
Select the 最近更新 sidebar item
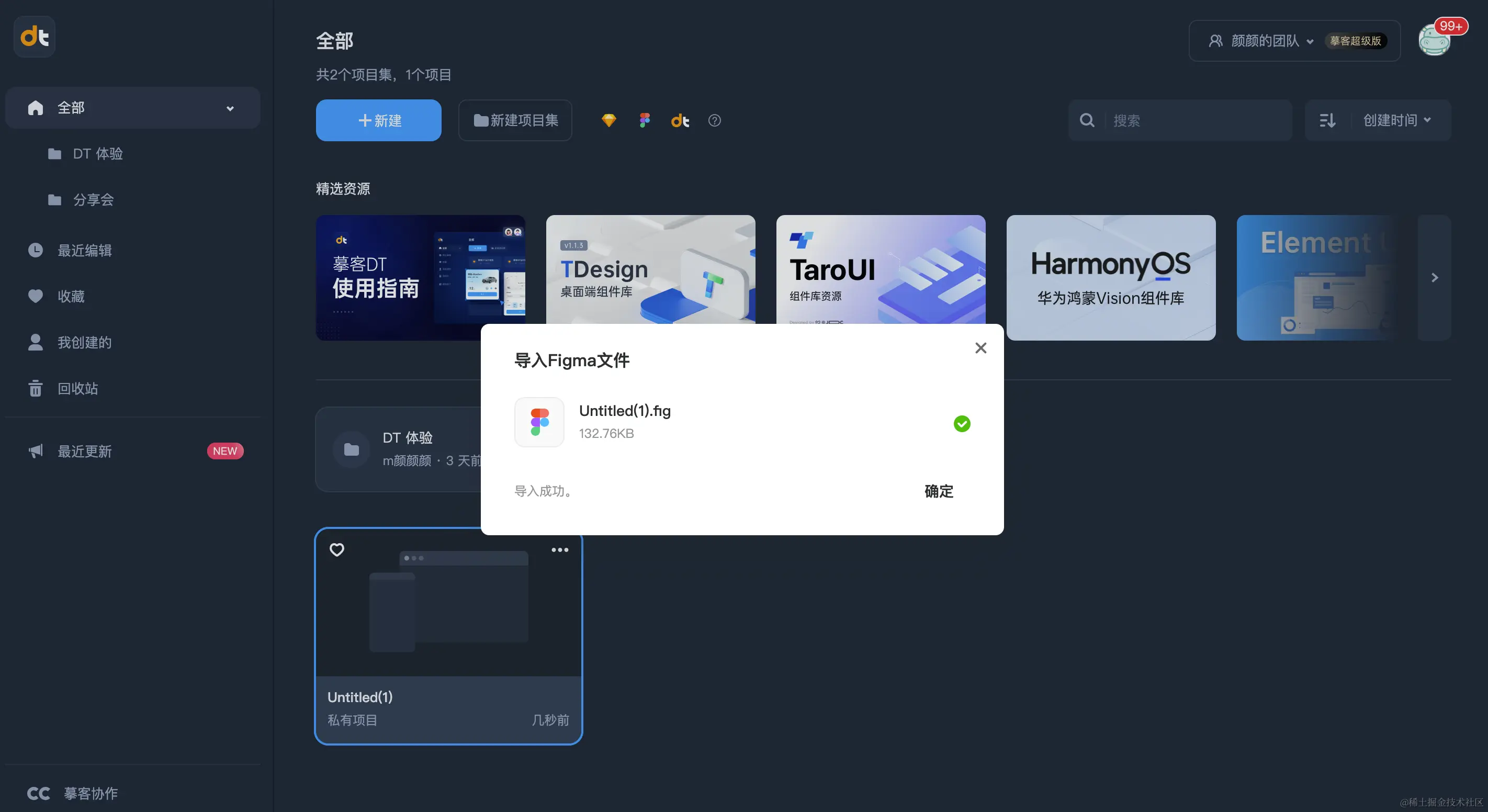point(84,451)
